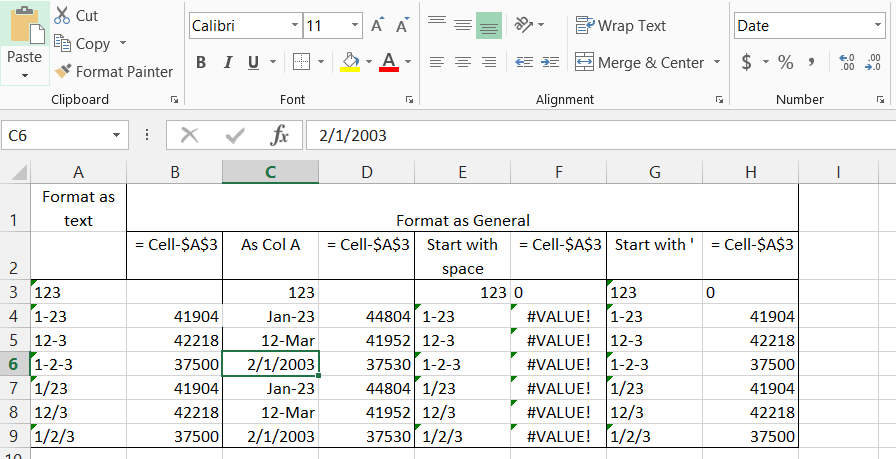Toggle Bold formatting
Image resolution: width=896 pixels, height=459 pixels.
[201, 62]
